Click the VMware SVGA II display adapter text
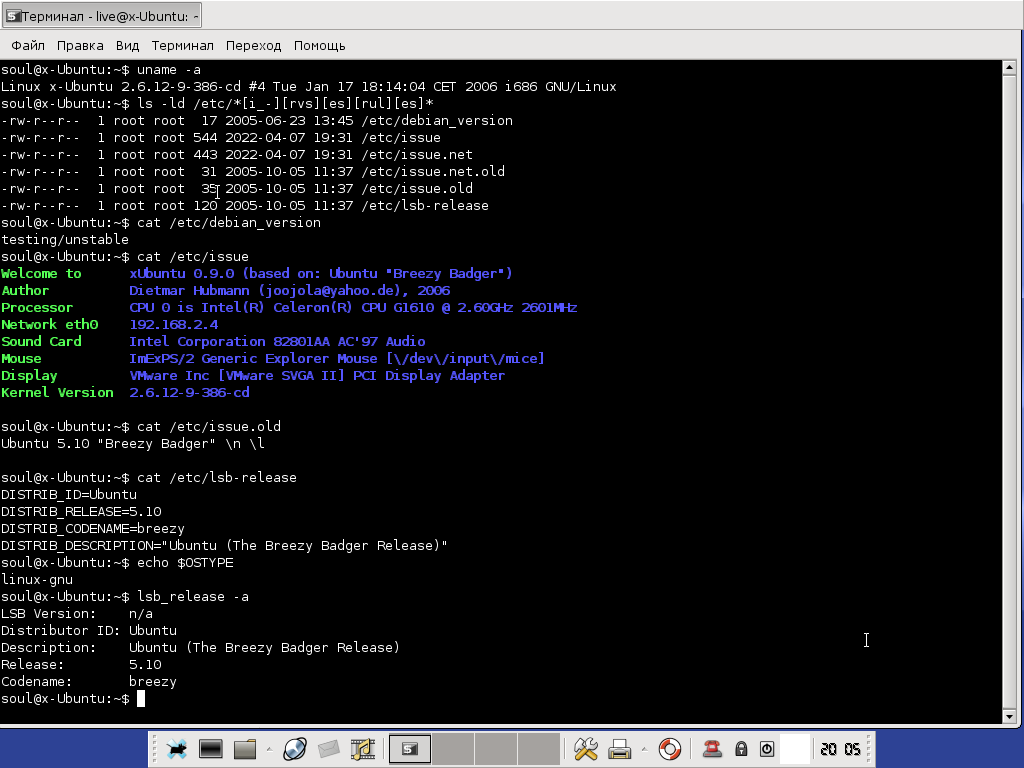This screenshot has height=768, width=1024. [x=317, y=376]
